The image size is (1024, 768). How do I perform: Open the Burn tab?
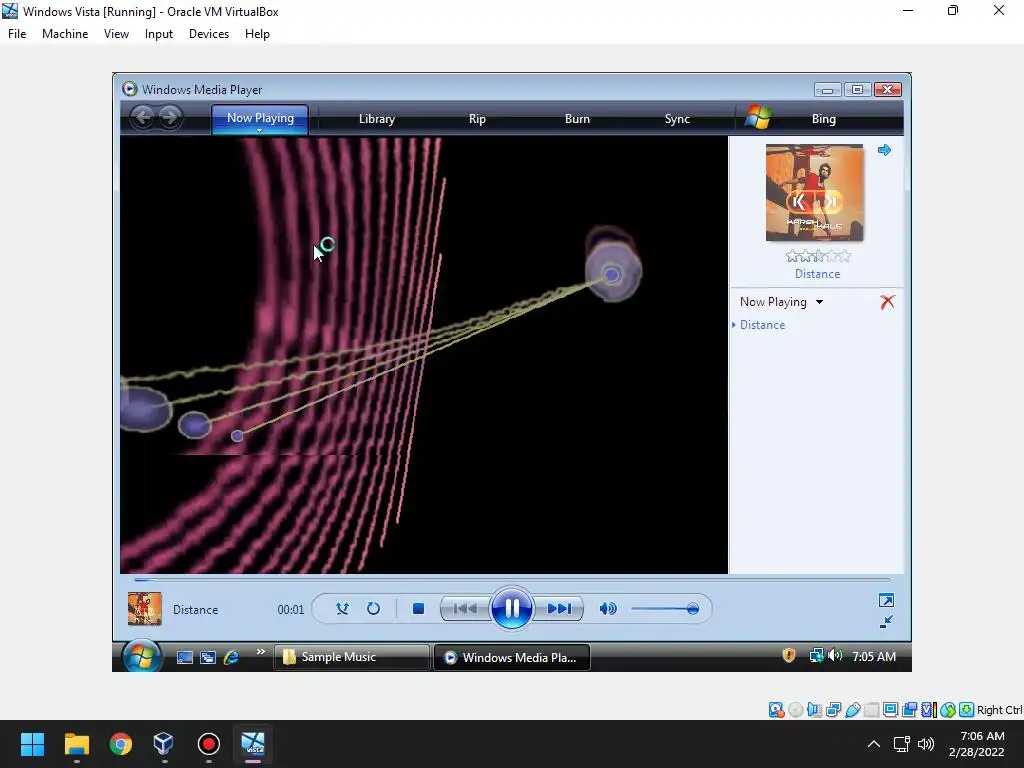point(577,119)
